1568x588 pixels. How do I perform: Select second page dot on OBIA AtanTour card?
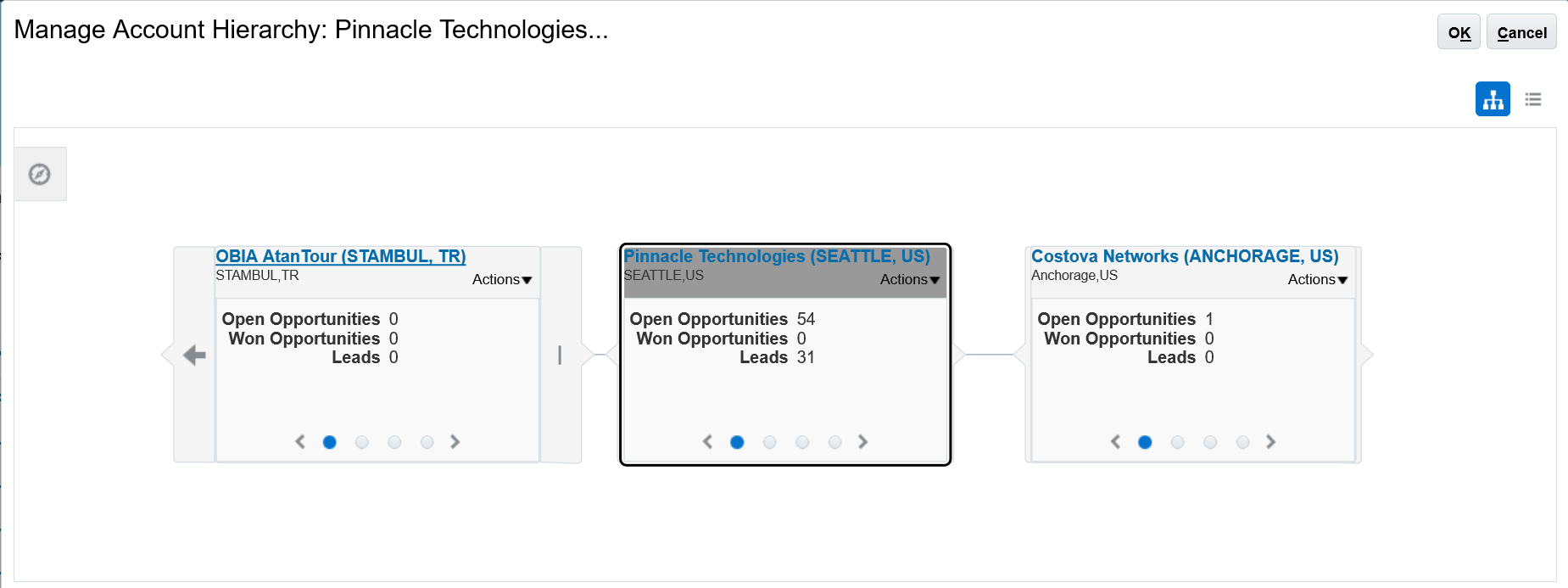pos(362,442)
